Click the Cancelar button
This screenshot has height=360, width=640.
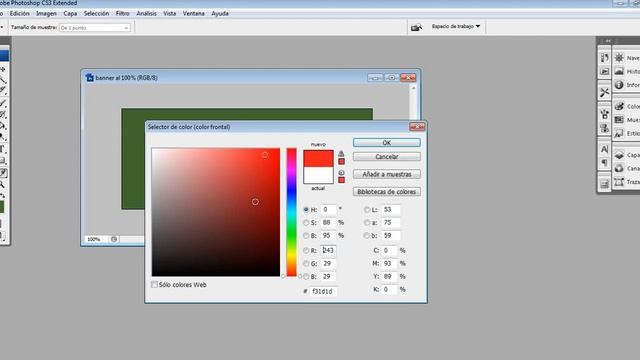pos(387,157)
